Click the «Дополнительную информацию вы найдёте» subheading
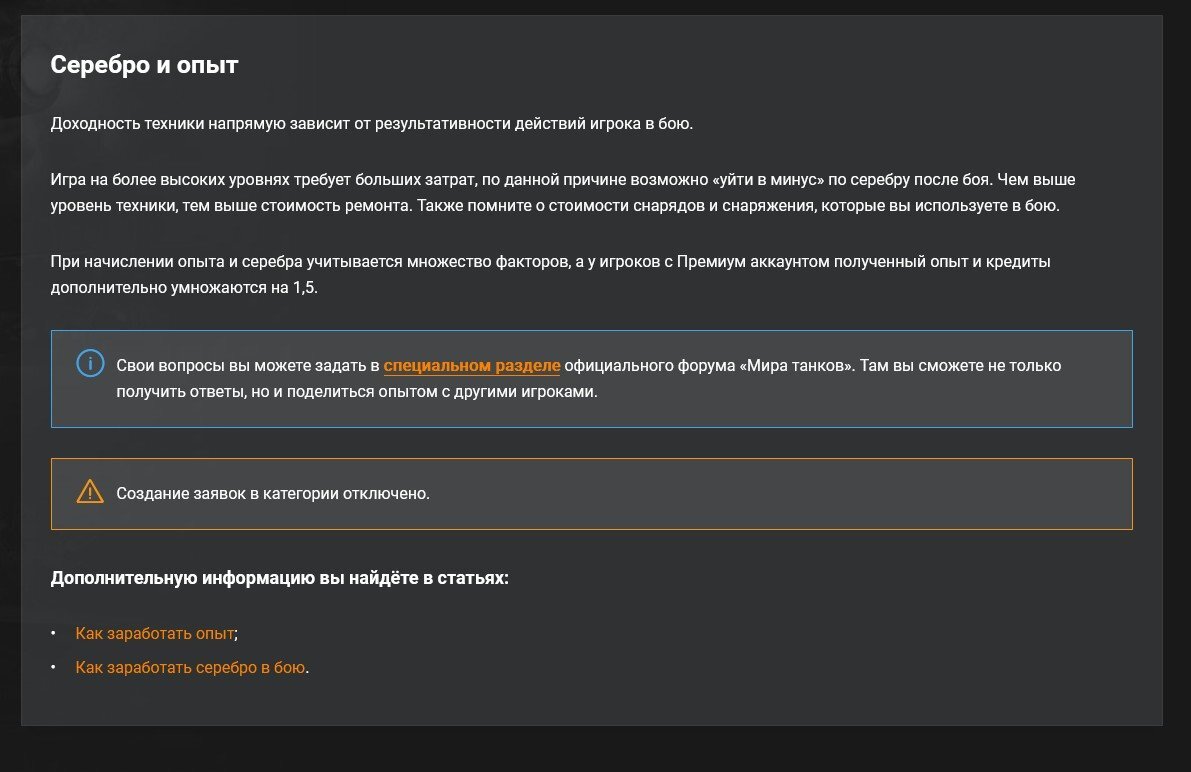This screenshot has width=1191, height=772. pyautogui.click(x=279, y=578)
